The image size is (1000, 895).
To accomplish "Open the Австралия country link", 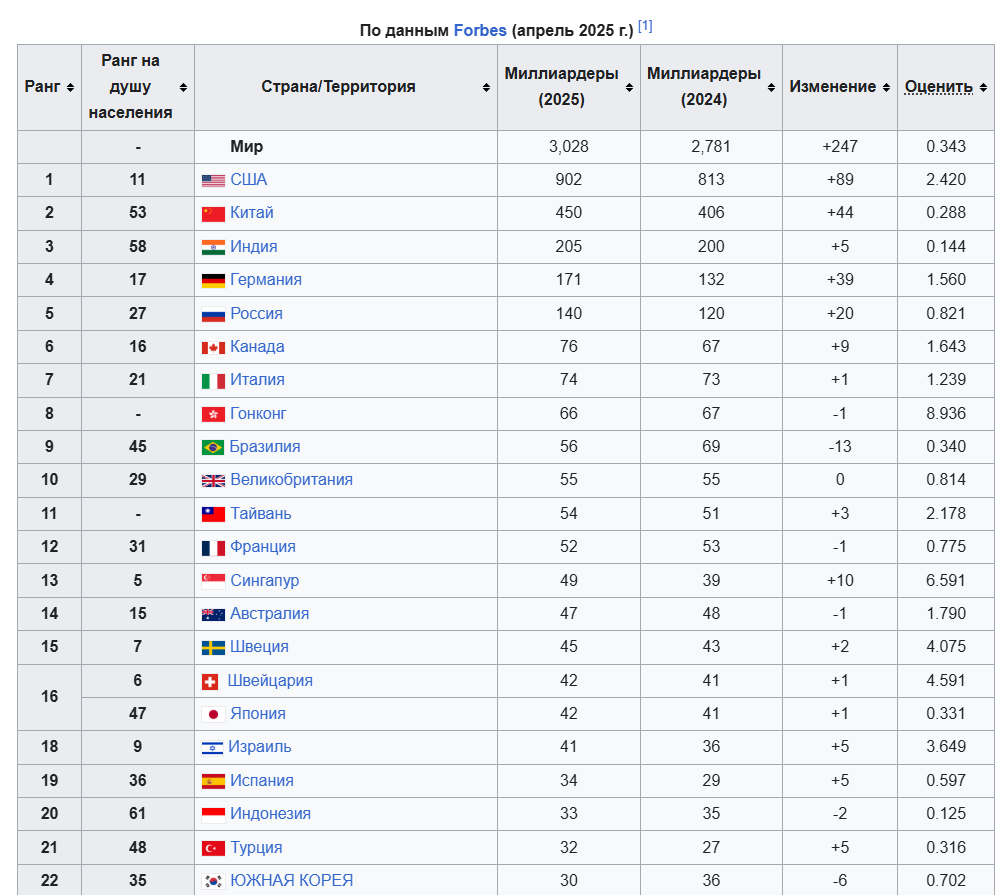I will coord(270,614).
